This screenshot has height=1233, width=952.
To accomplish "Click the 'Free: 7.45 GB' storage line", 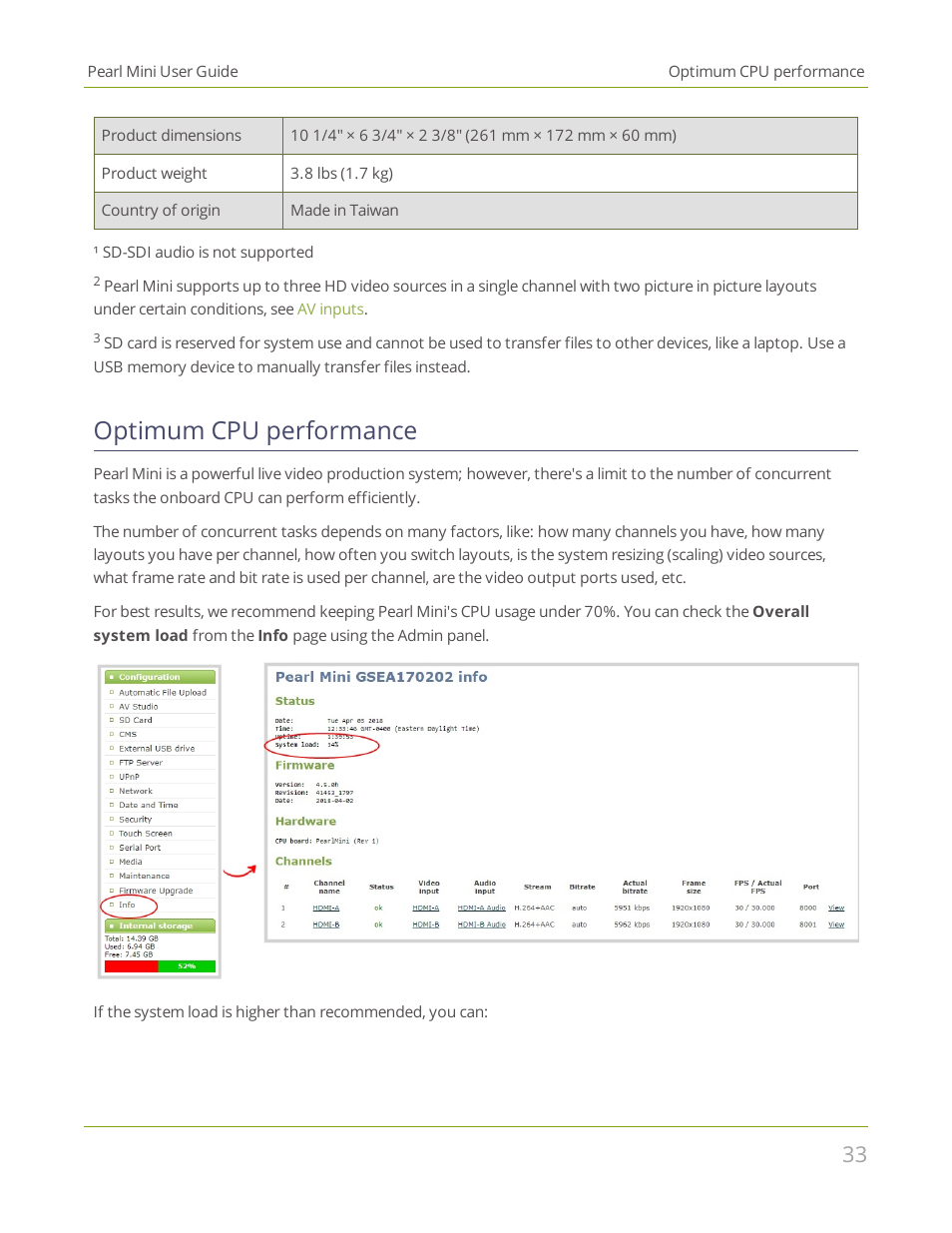I will point(129,954).
